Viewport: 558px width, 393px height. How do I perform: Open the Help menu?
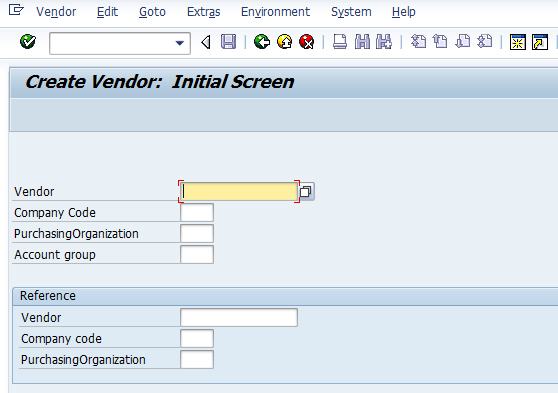[x=404, y=12]
